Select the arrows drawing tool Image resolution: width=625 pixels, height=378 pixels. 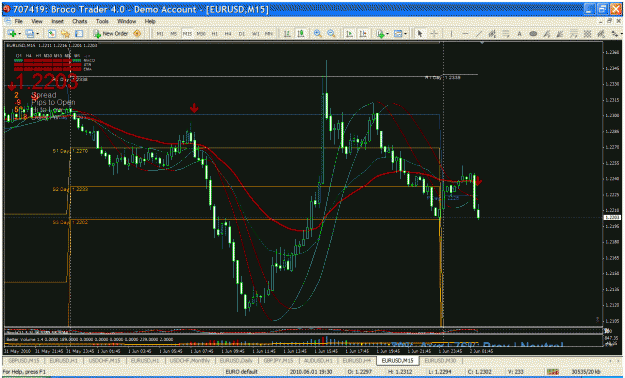point(614,34)
